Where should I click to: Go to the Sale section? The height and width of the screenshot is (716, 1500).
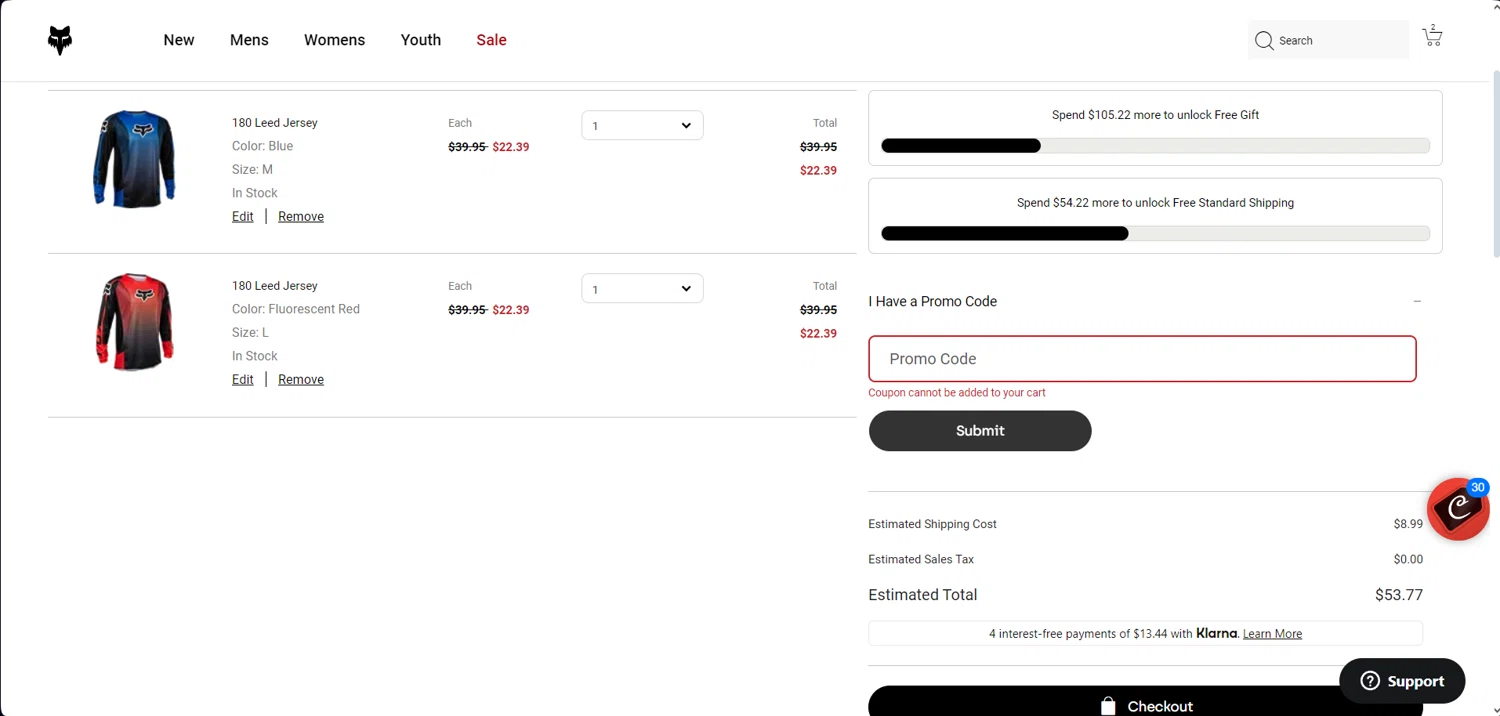(x=491, y=40)
